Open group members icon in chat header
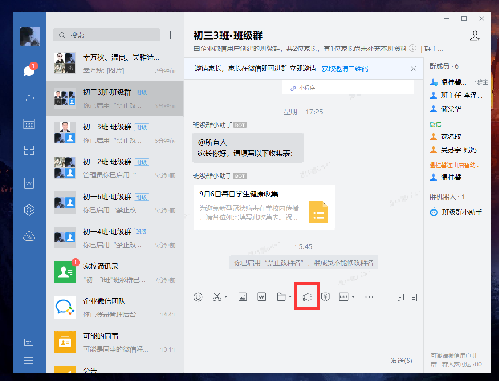 coord(475,35)
